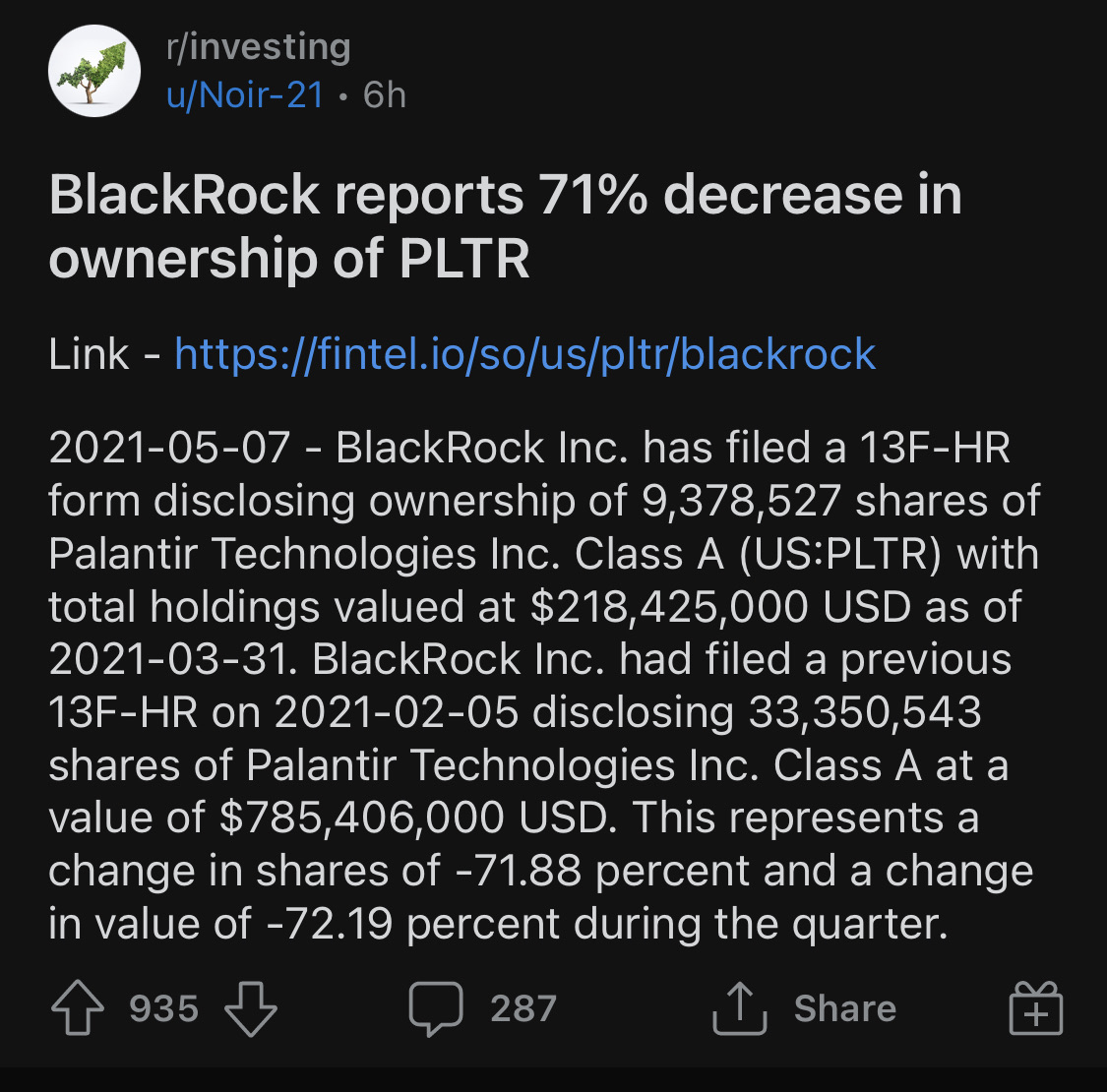Screen dimensions: 1107x1092
Task: Click the $218,425,000 USD holdings text
Action: [720, 606]
